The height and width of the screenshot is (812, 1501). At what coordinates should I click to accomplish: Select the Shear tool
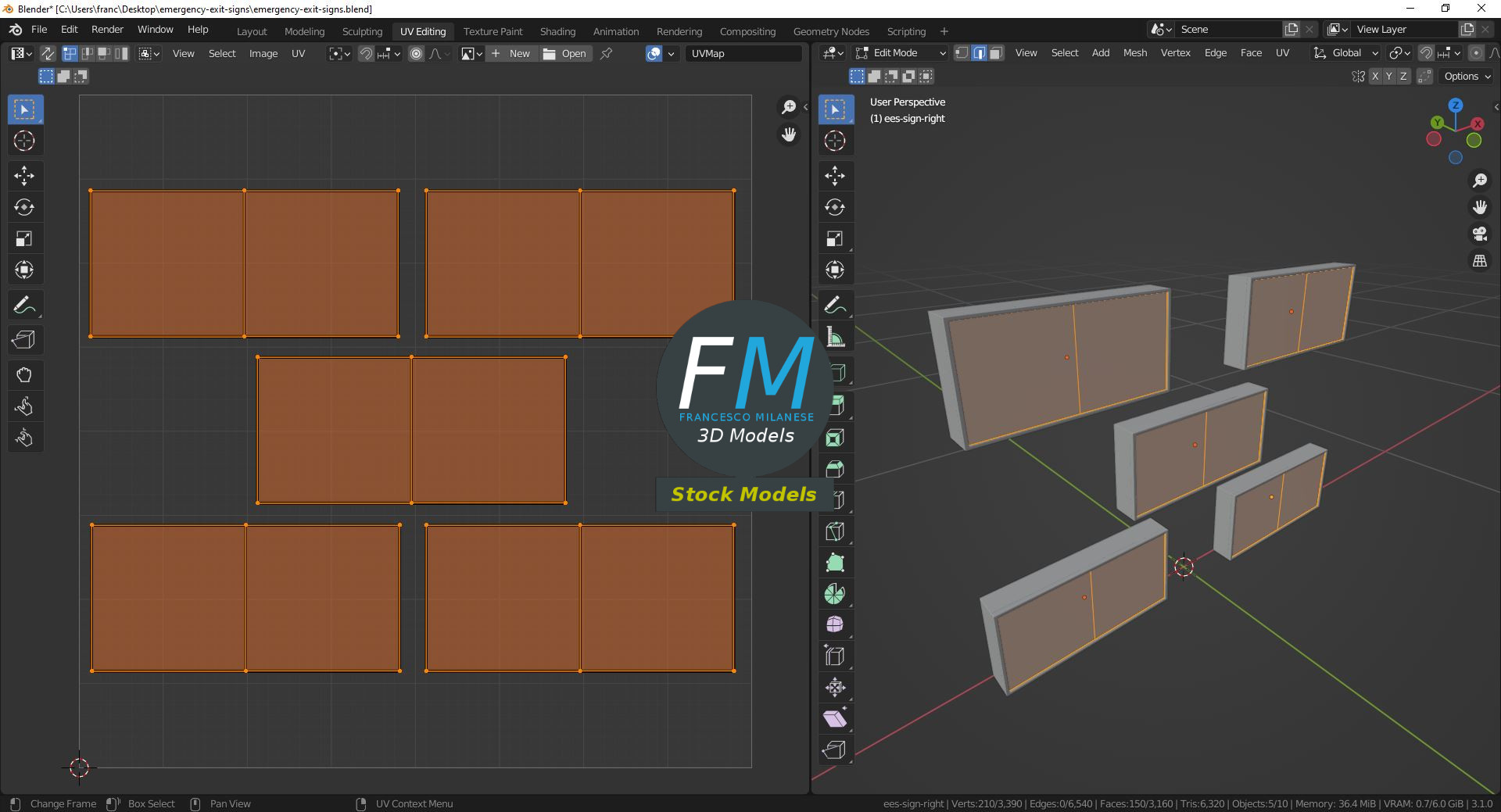[x=835, y=719]
